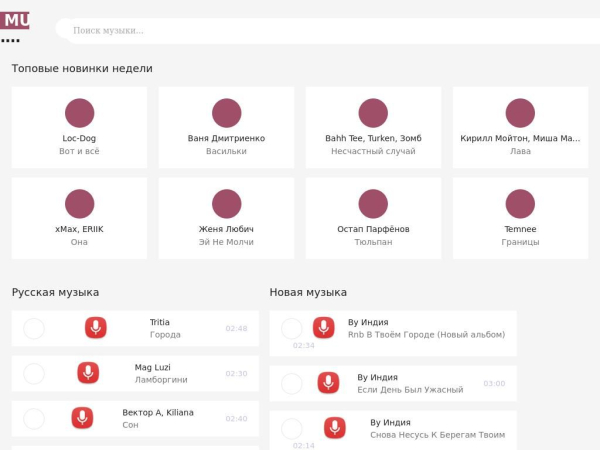Image resolution: width=600 pixels, height=450 pixels.
Task: Open the Женя Любич Эй Не Молчи card
Action: point(226,218)
